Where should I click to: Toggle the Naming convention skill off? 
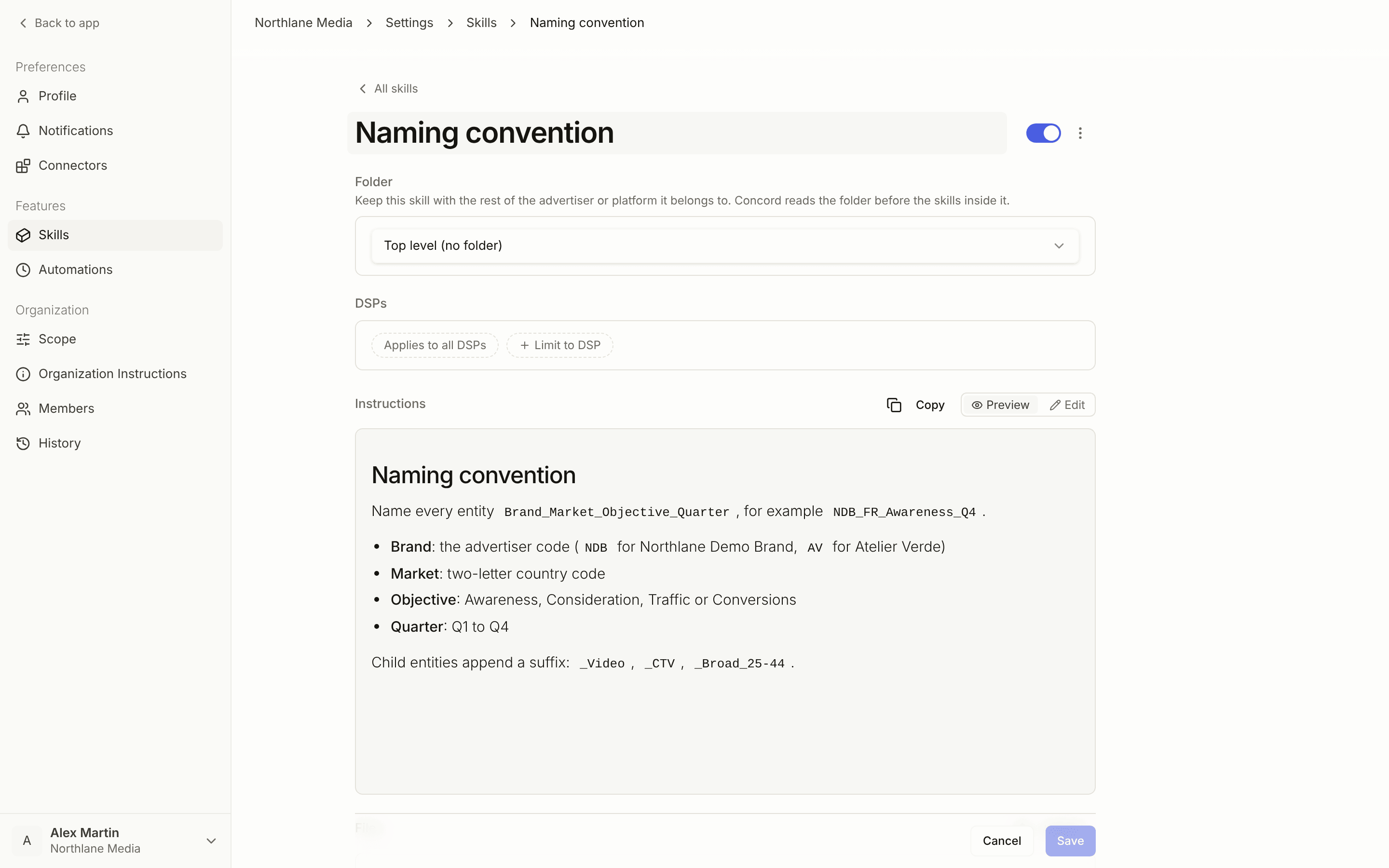coord(1043,133)
